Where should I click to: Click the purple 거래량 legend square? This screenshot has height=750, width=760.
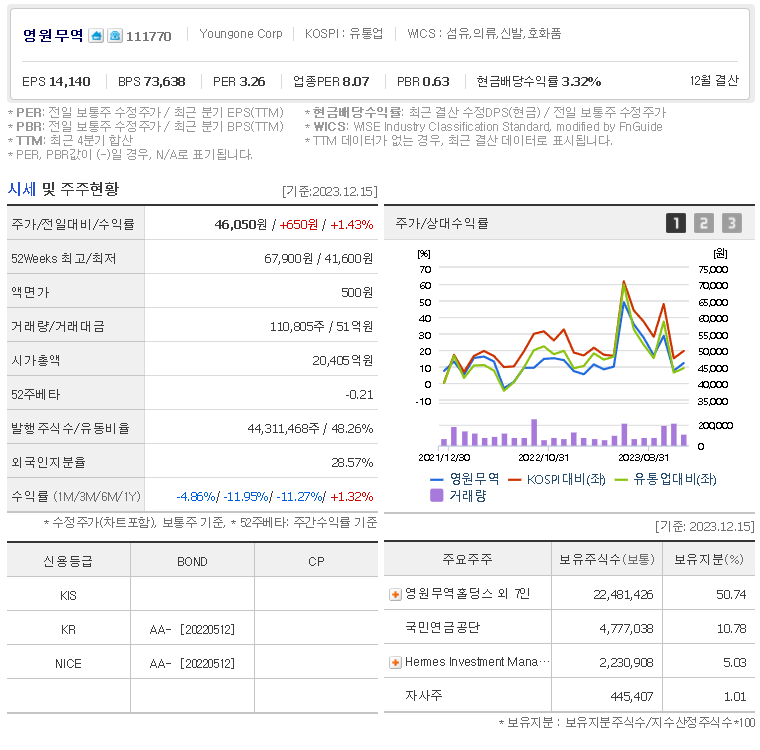[437, 495]
